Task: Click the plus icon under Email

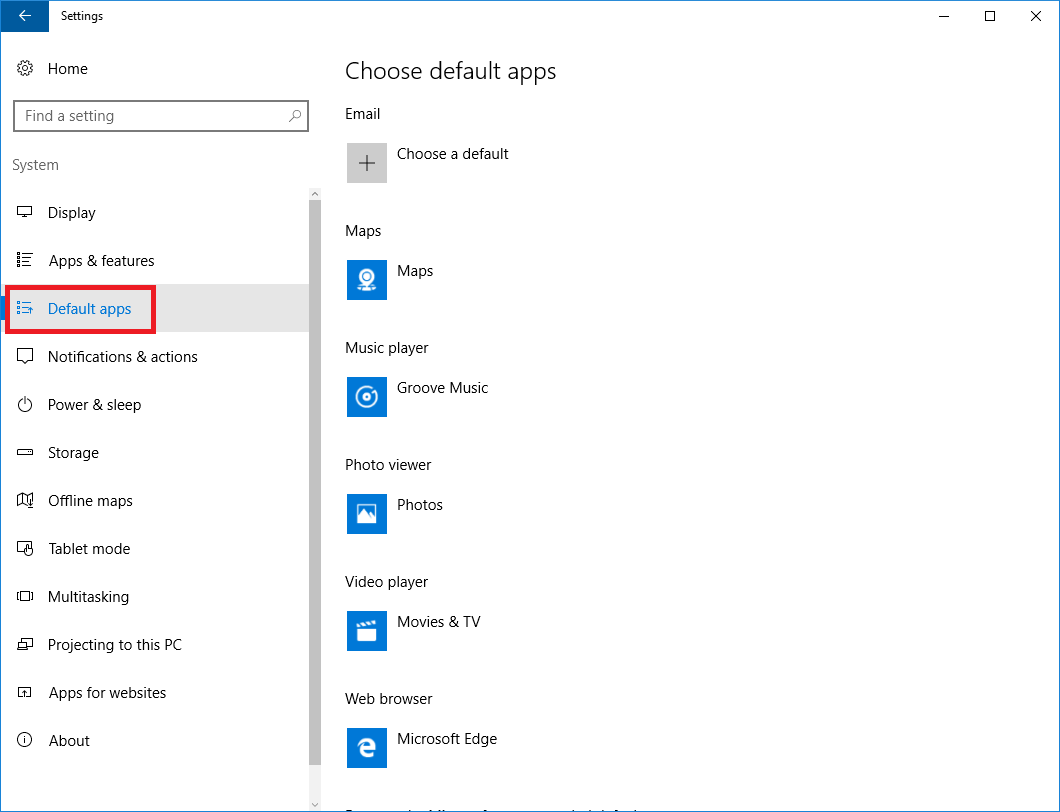Action: coord(367,163)
